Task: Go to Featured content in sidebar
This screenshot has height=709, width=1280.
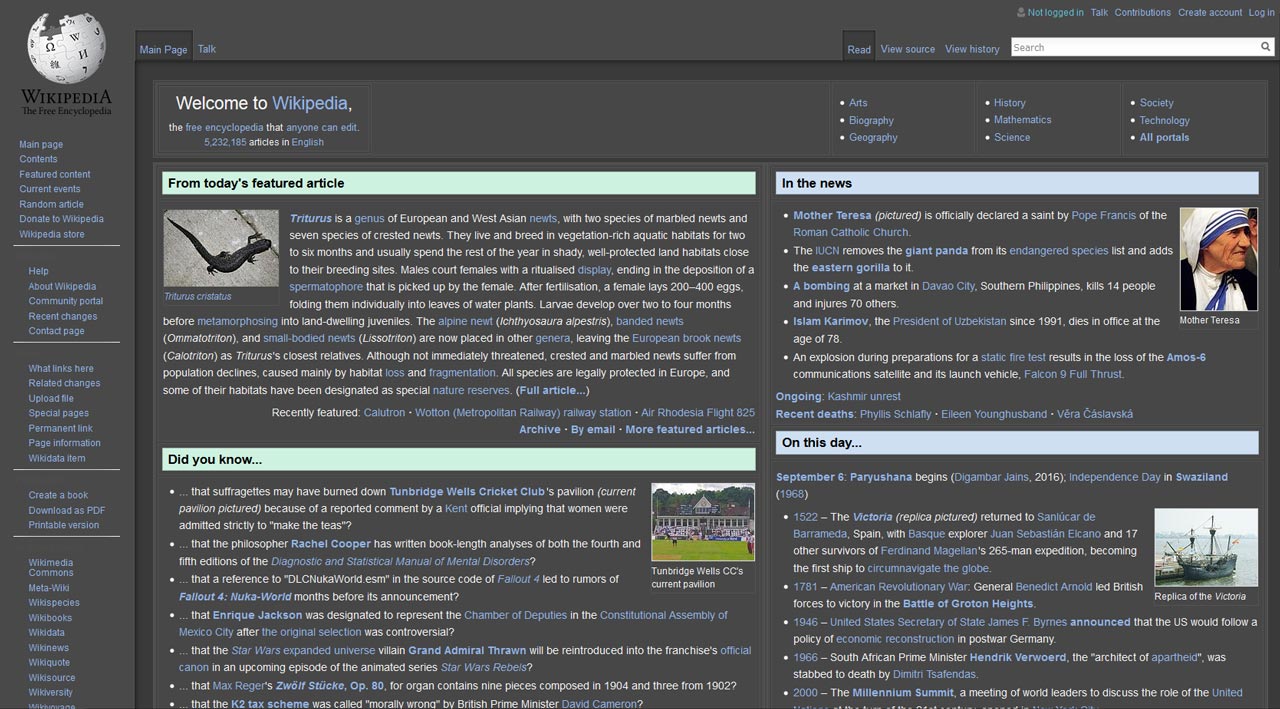Action: point(55,174)
